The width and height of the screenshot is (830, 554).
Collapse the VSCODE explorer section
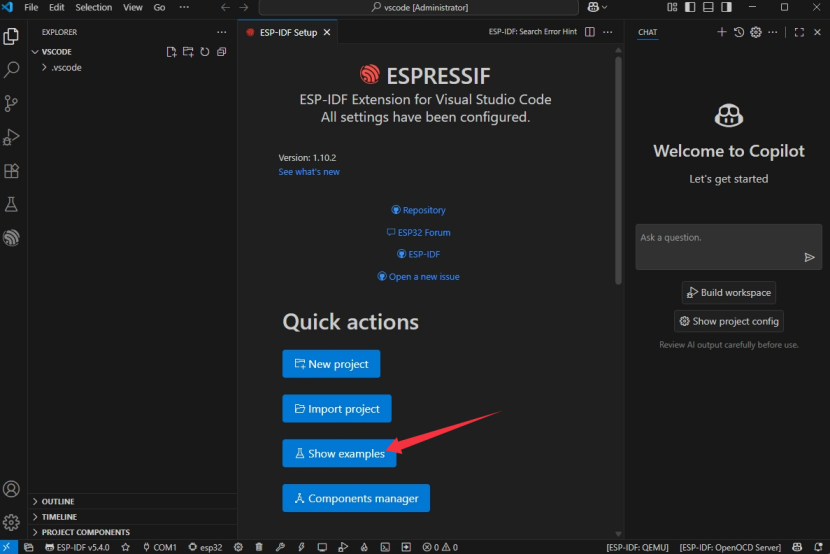[x=56, y=52]
